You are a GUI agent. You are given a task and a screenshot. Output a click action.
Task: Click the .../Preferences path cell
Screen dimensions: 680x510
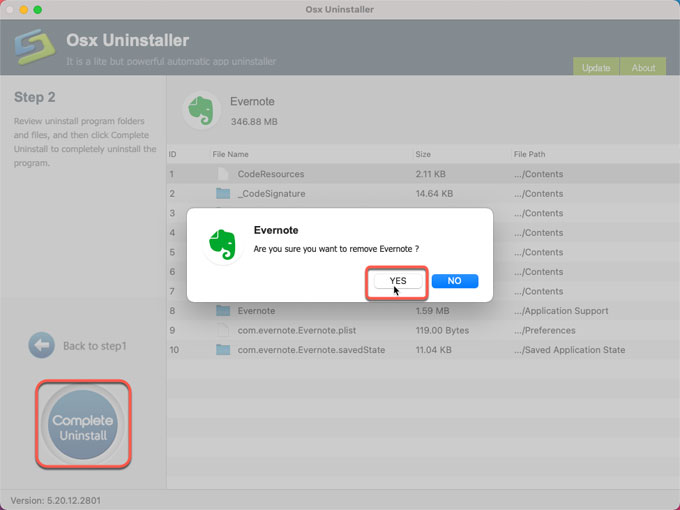(544, 330)
